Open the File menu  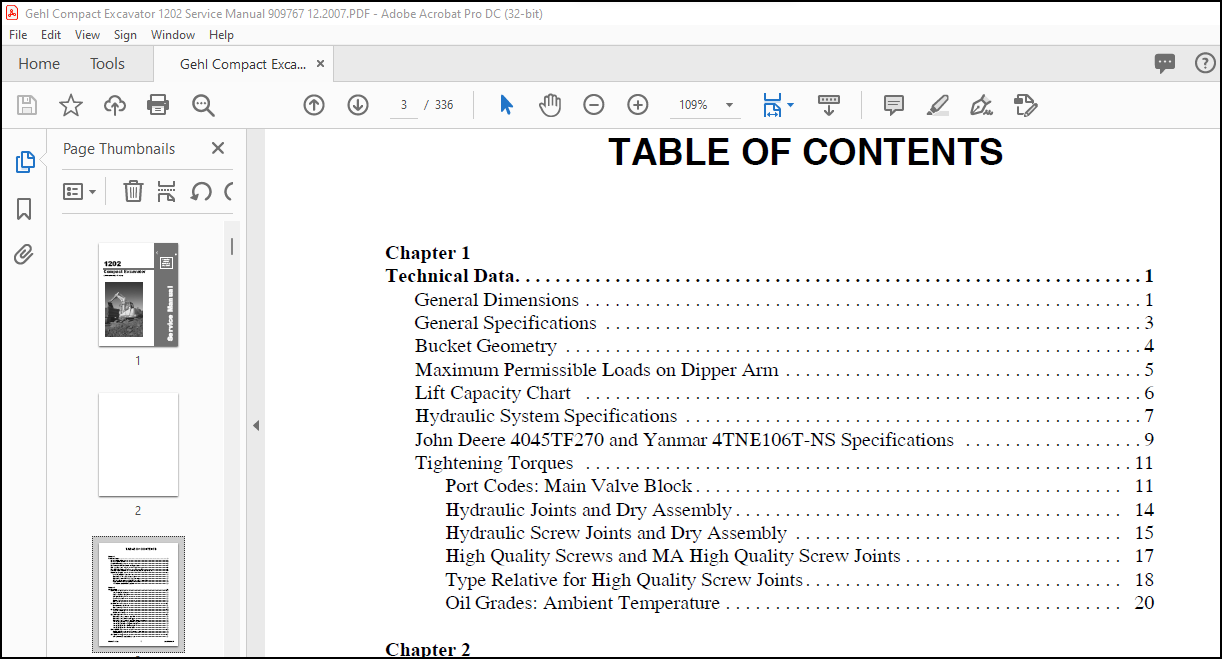click(x=18, y=35)
